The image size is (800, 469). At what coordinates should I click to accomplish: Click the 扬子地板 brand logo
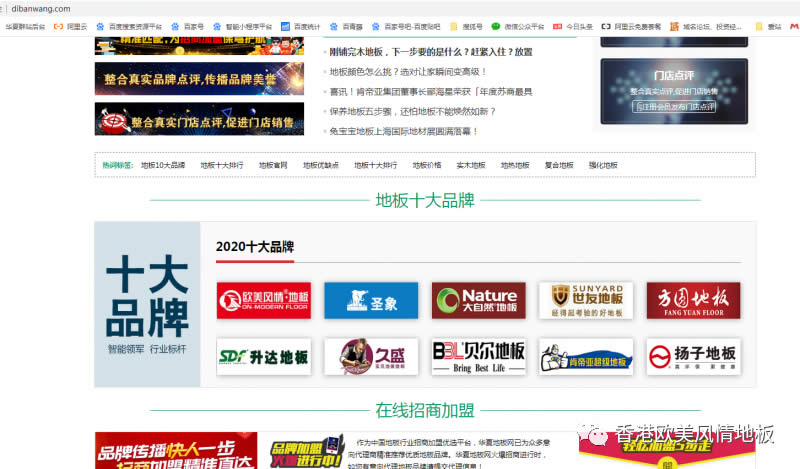(693, 357)
